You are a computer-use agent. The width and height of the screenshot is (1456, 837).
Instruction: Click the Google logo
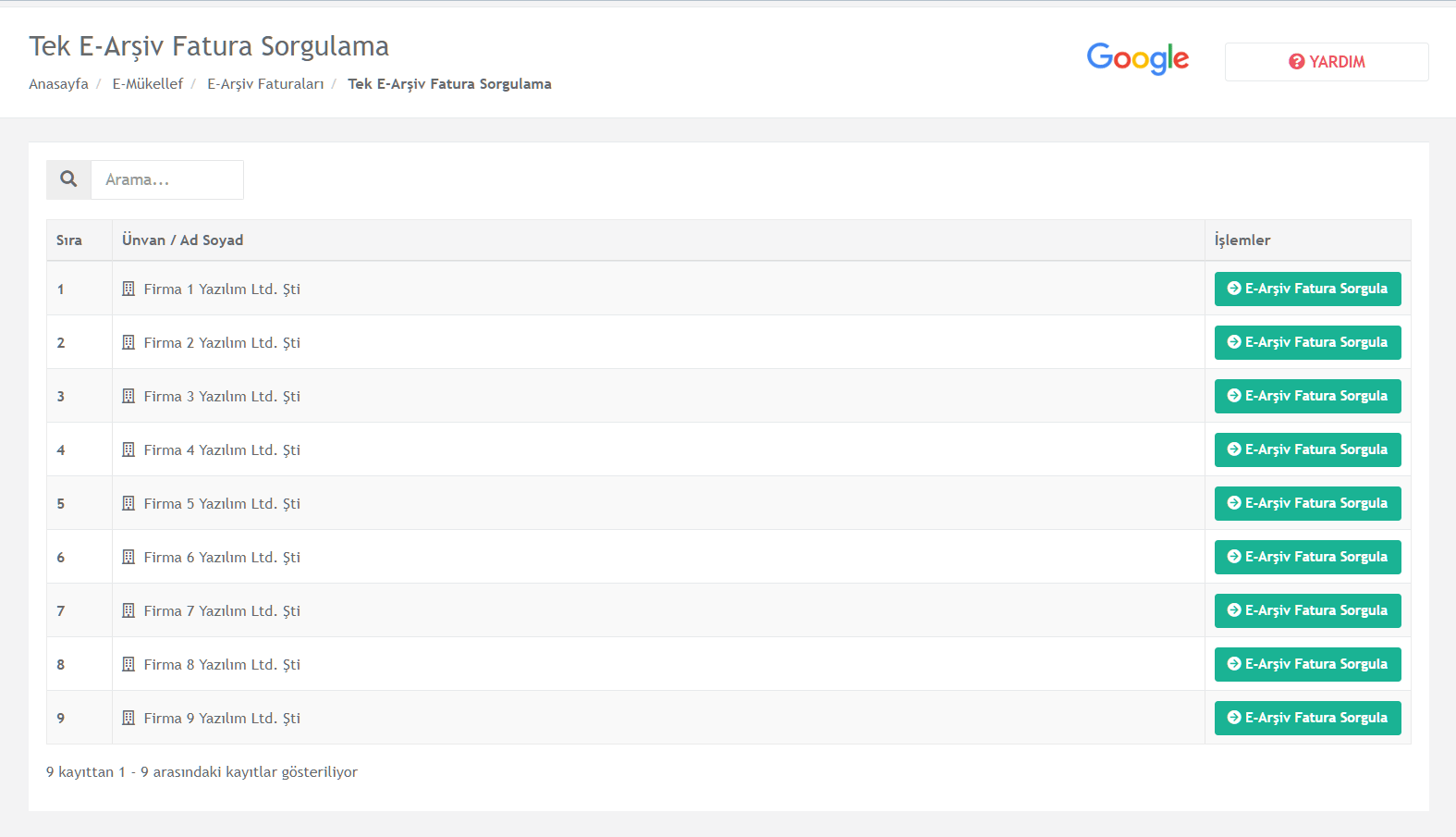(1138, 59)
